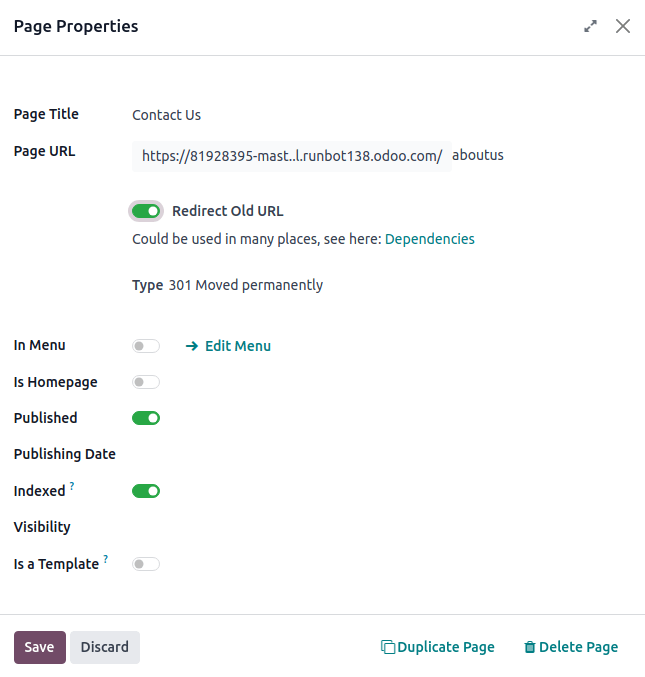Disable the Redirect Old URL toggle

tap(146, 211)
